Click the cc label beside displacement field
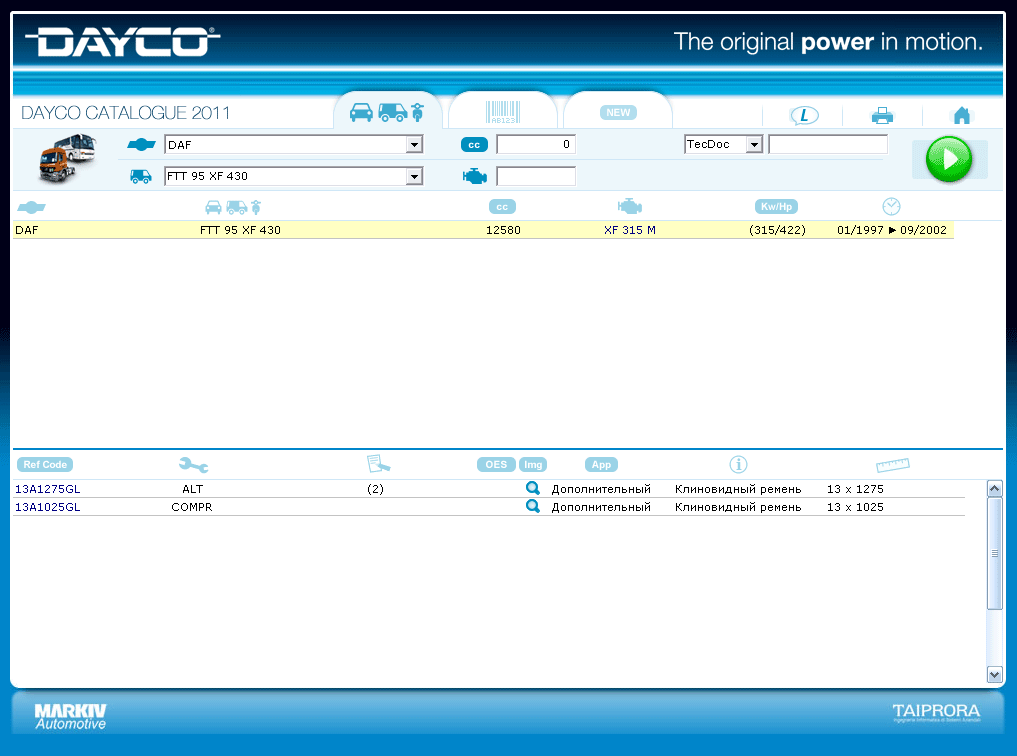The height and width of the screenshot is (756, 1017). [474, 145]
